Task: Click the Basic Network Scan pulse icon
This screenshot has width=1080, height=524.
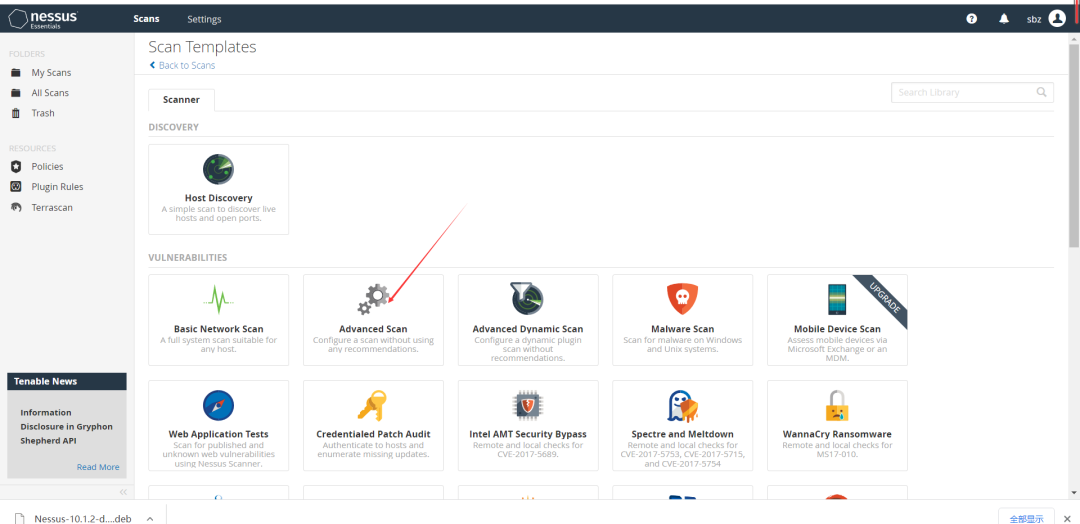Action: tap(218, 299)
